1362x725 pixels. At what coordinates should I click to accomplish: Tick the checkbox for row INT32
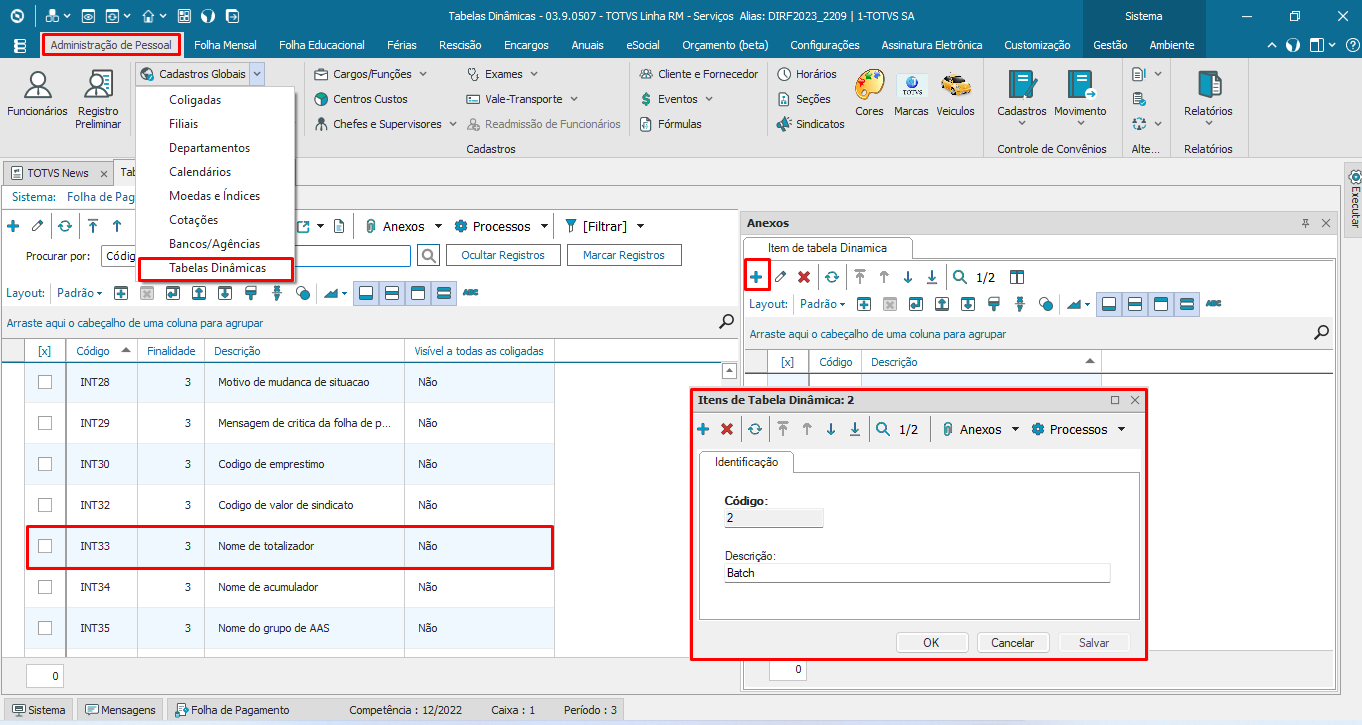[45, 505]
